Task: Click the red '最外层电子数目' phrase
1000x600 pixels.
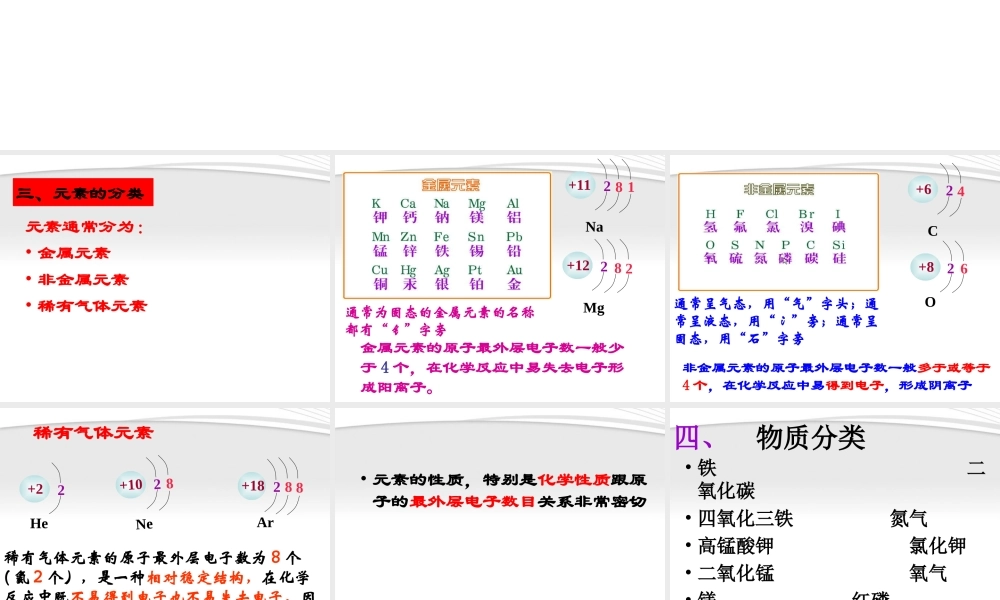Action: tap(473, 501)
